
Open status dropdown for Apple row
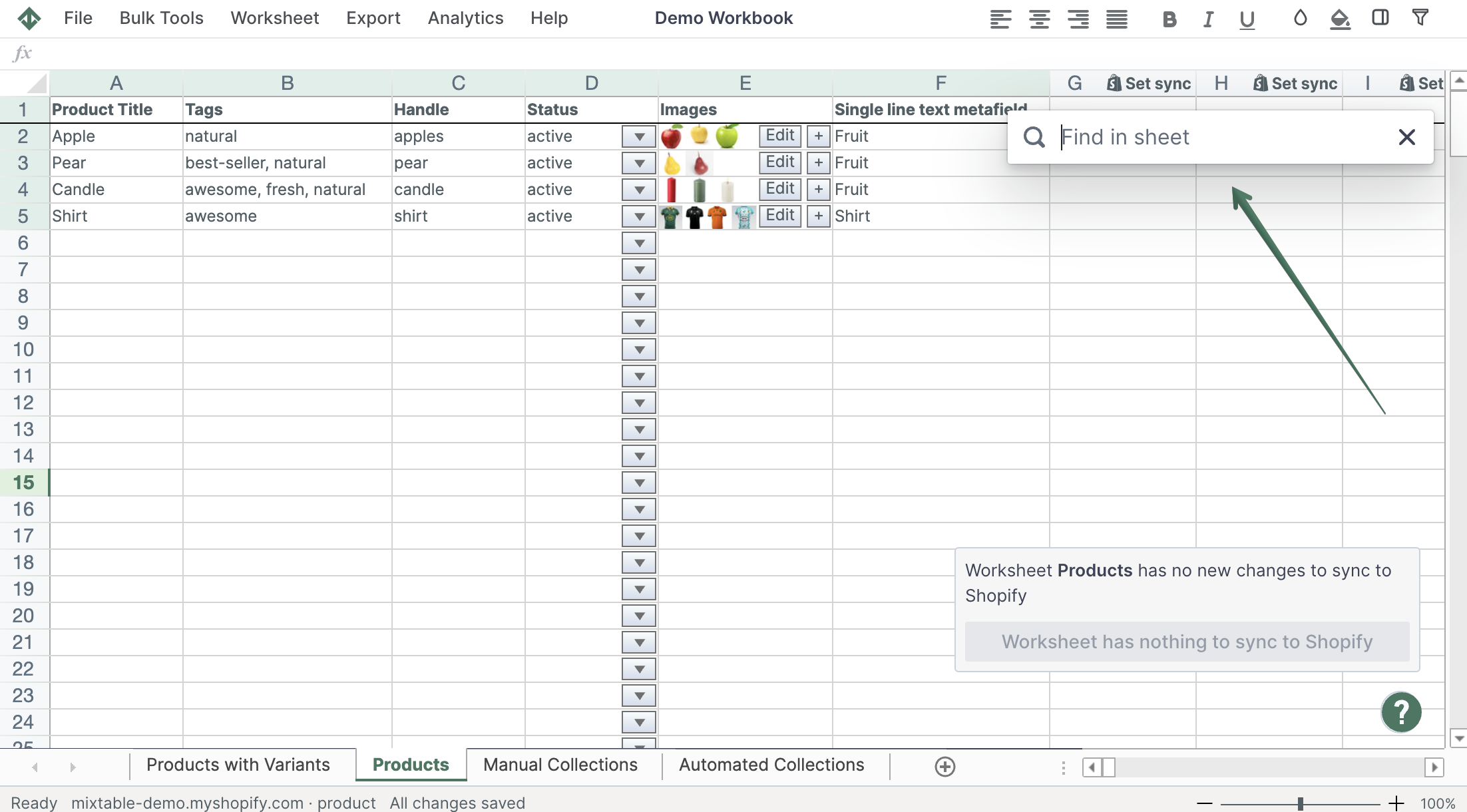click(x=638, y=137)
